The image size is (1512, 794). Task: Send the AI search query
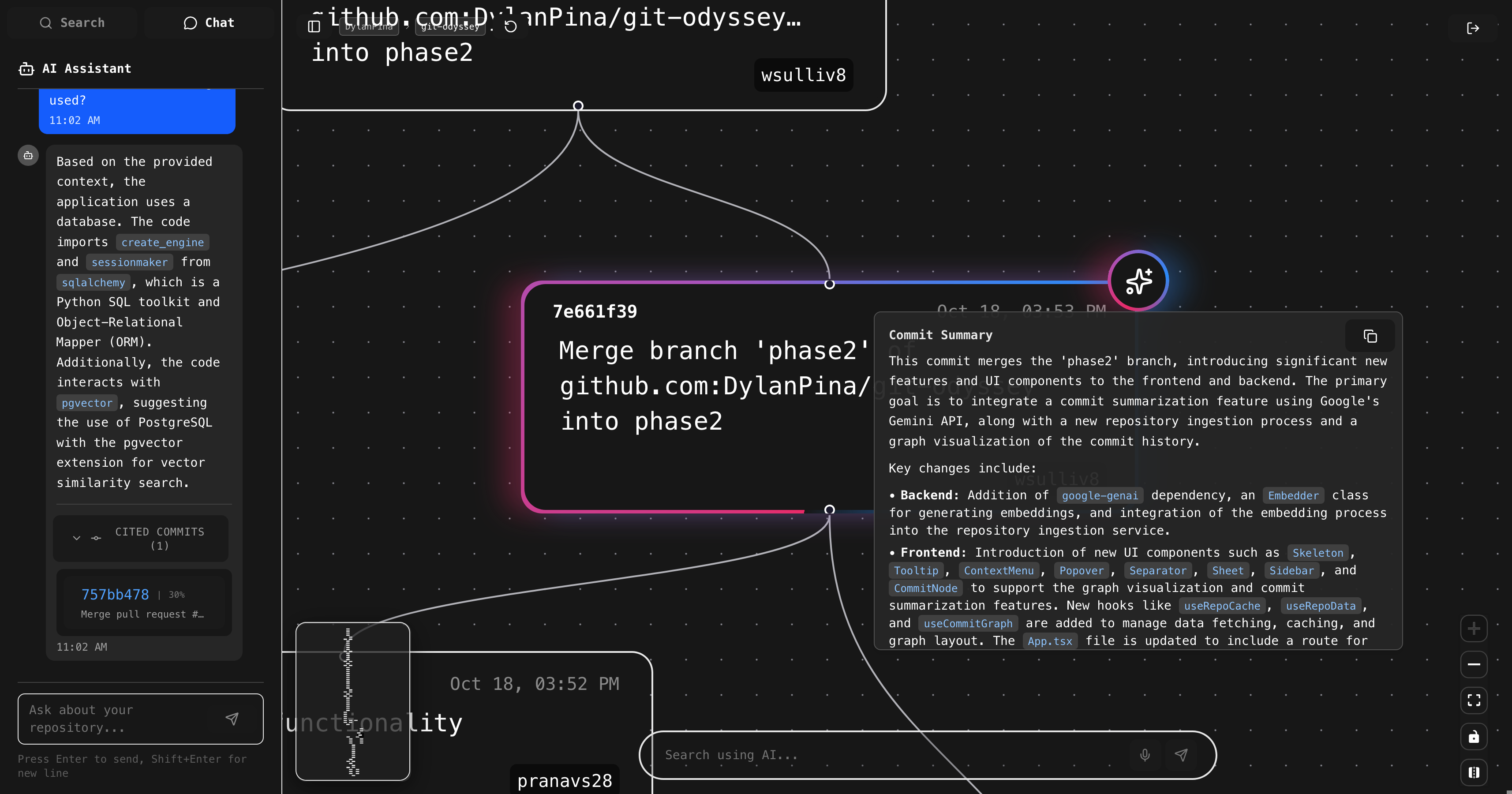[1181, 755]
